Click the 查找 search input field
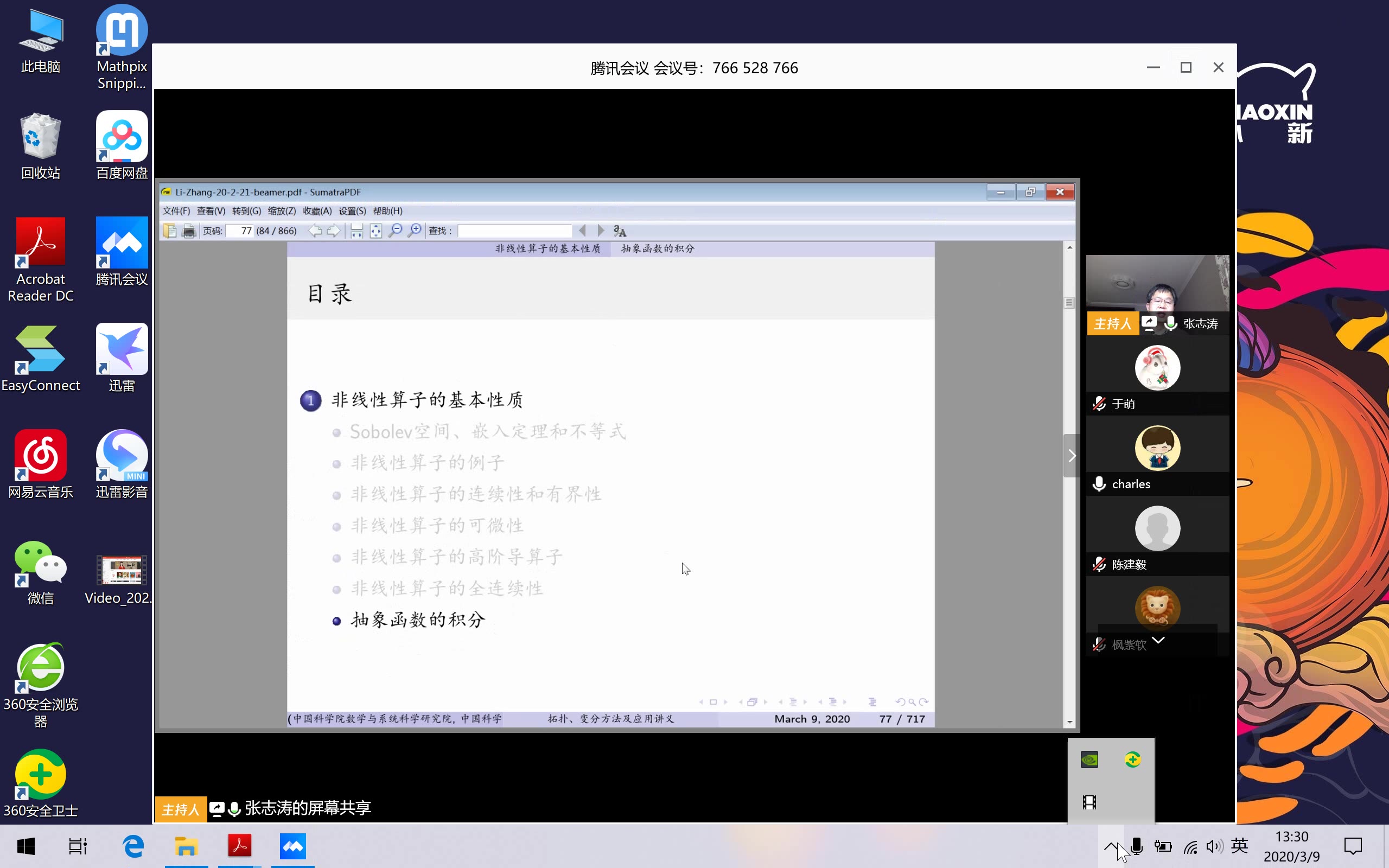 [x=514, y=231]
